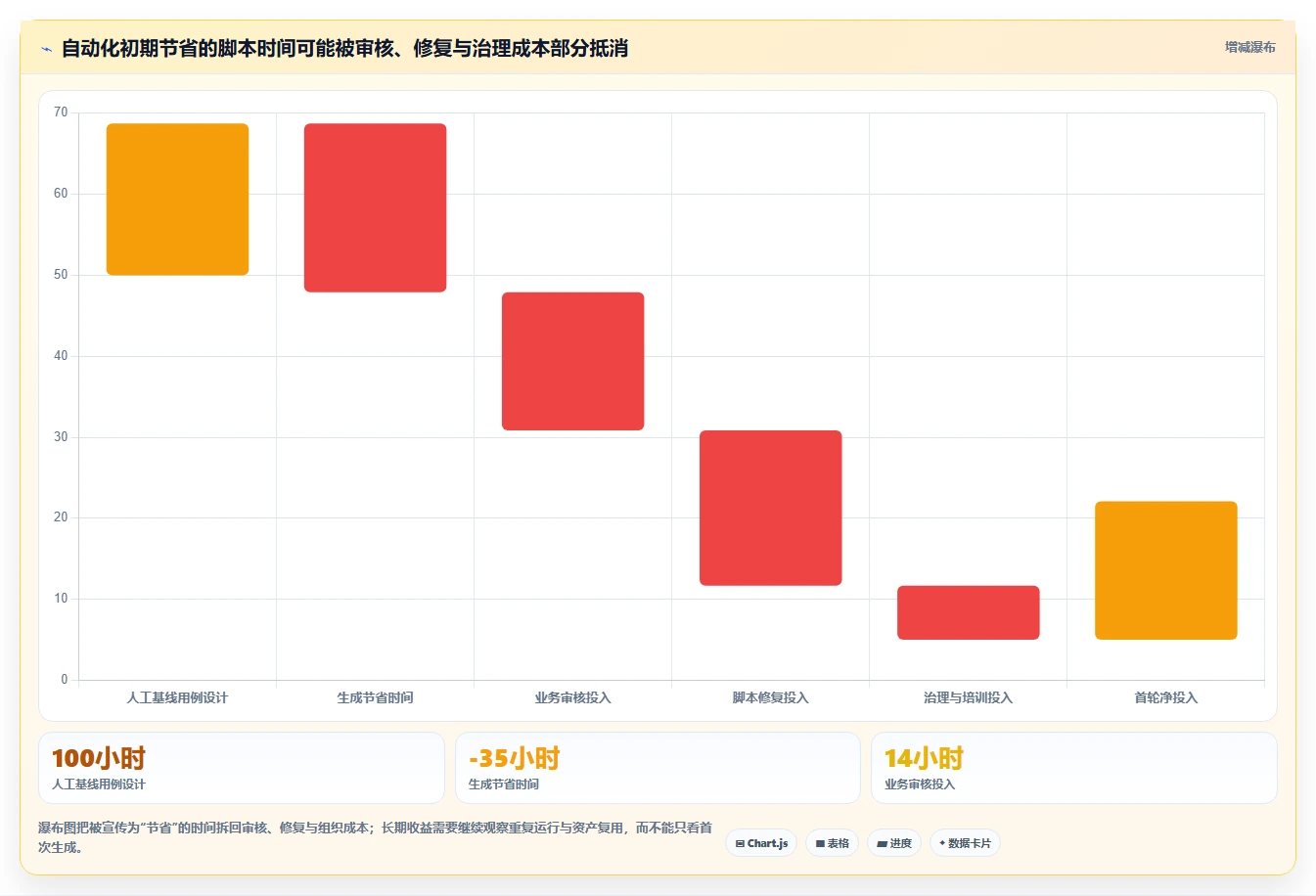Click the orange 首轮净投入 bar

pos(1165,570)
